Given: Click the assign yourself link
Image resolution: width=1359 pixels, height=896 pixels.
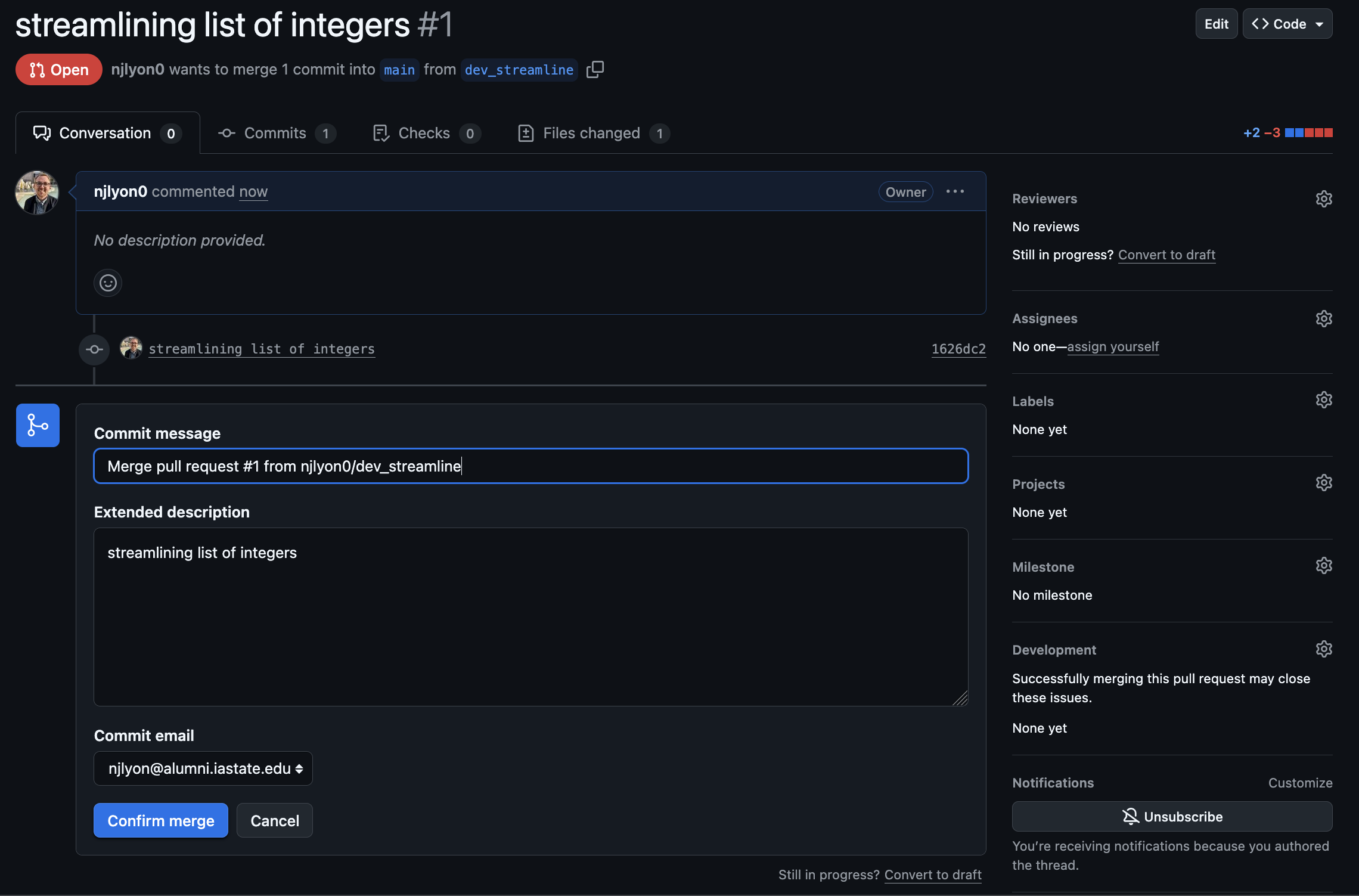Looking at the screenshot, I should pos(1112,346).
